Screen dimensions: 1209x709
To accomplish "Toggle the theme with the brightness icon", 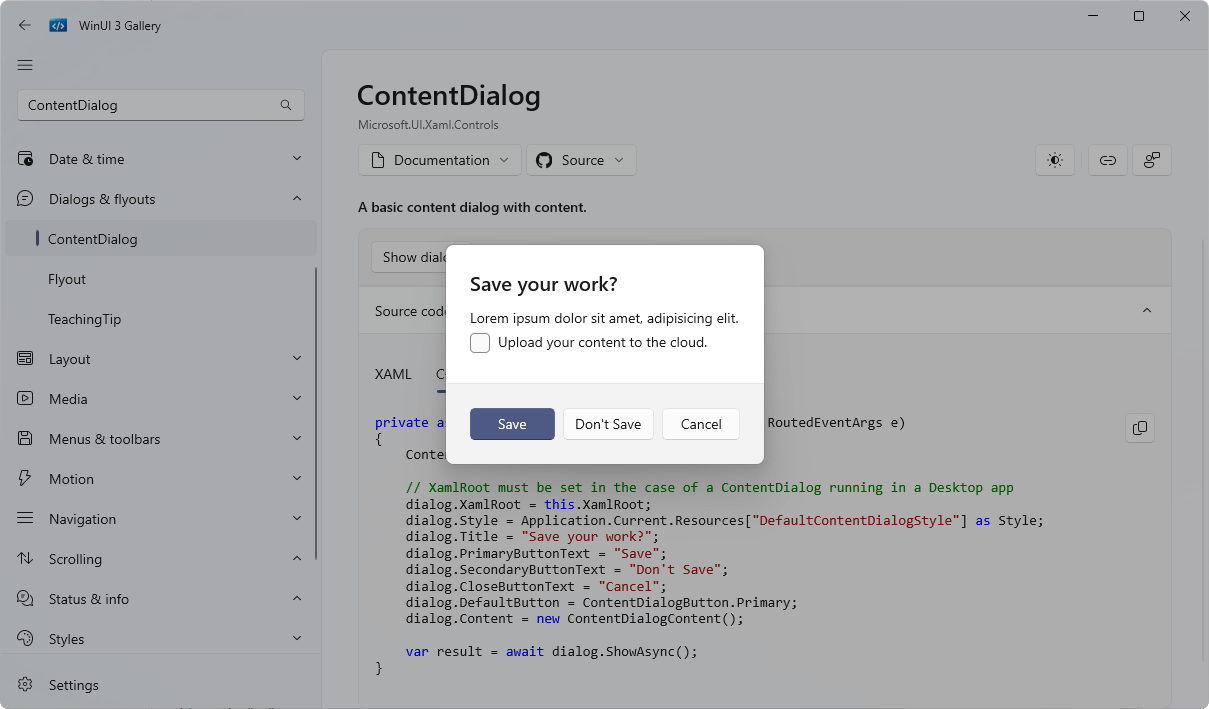I will click(1055, 160).
